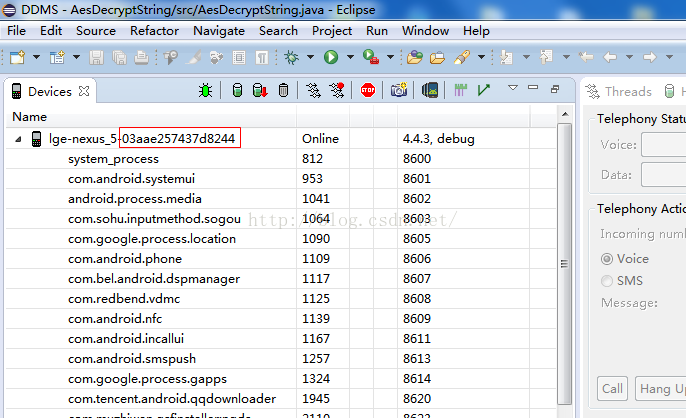Click the Voice status dropdown field
686x418 pixels.
tap(664, 145)
